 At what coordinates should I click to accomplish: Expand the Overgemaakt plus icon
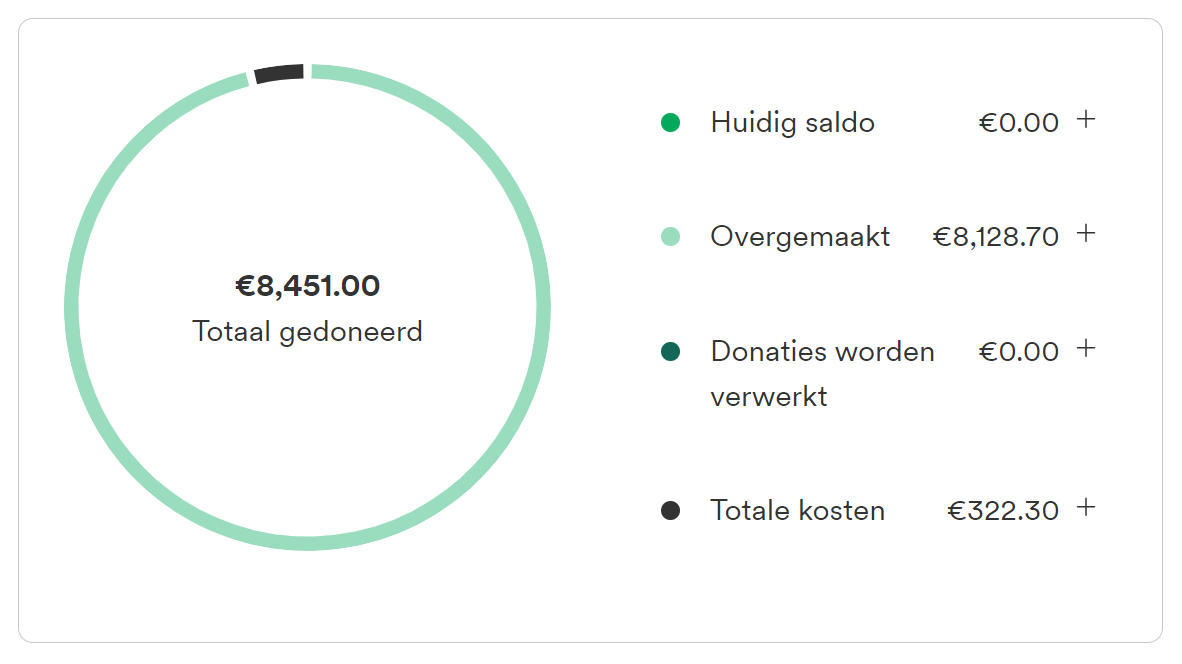point(1086,234)
